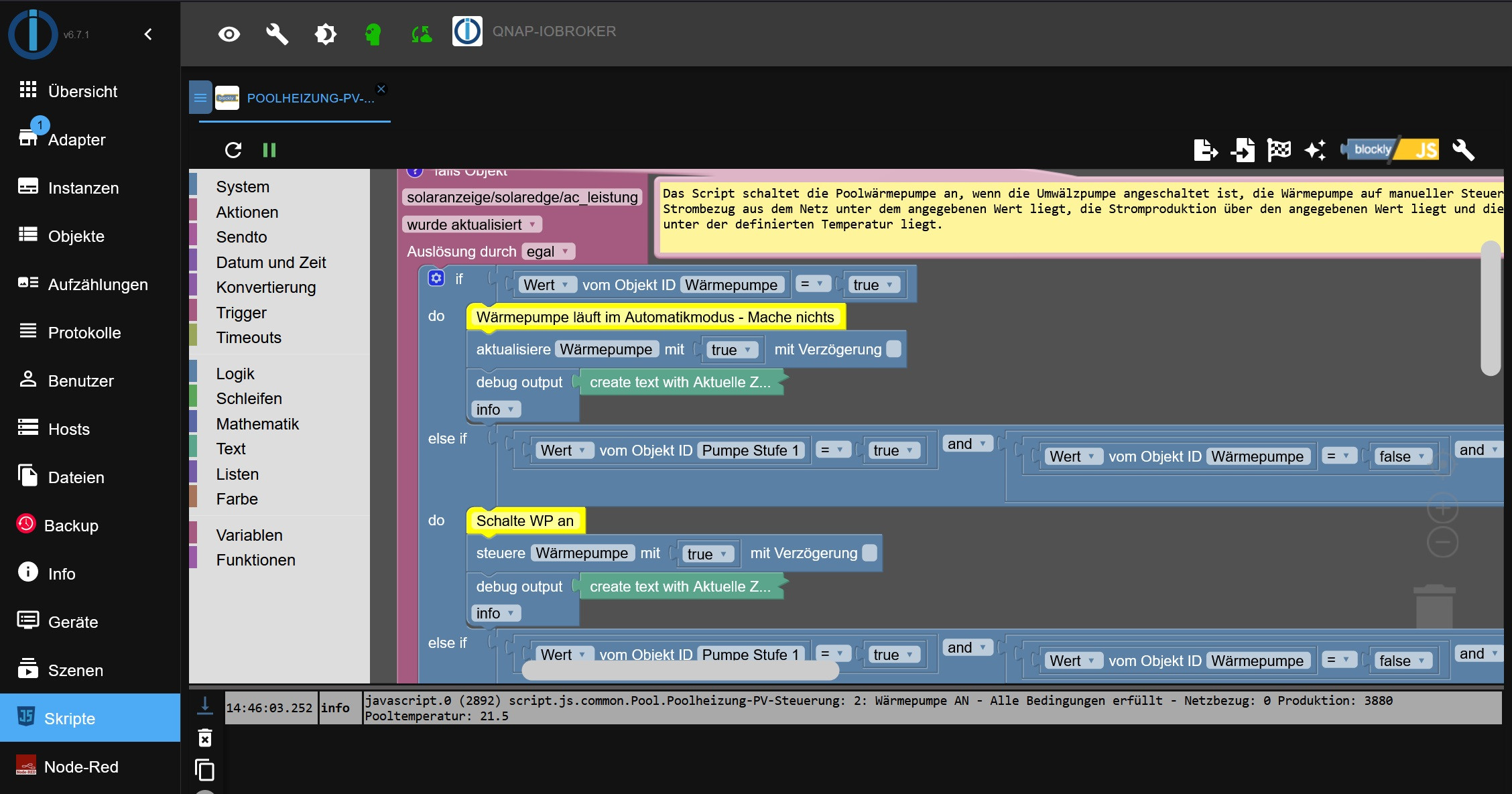Screen dimensions: 1512x794
Task: Click the horizontal workspace scrollbar
Action: (680, 671)
